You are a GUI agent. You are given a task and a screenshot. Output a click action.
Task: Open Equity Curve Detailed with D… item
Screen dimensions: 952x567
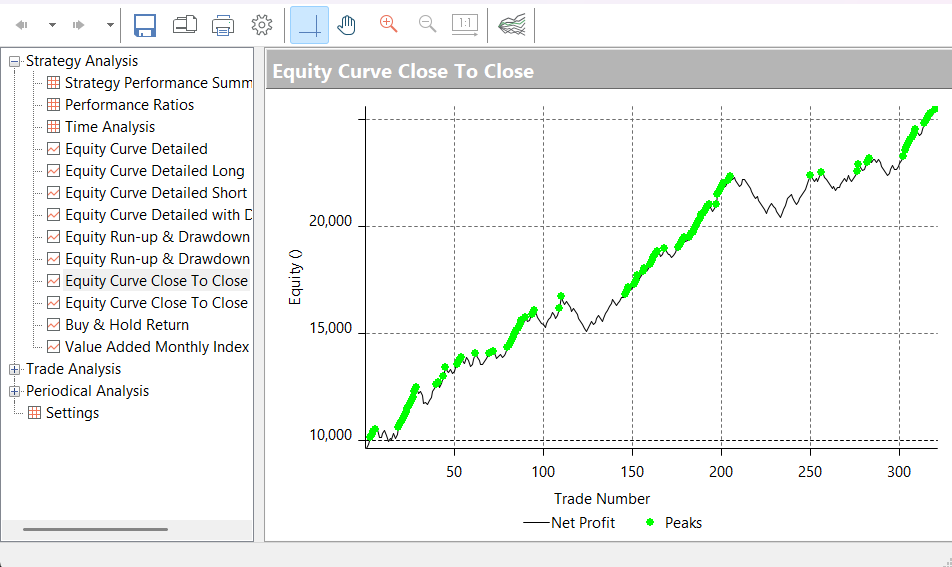(x=158, y=214)
